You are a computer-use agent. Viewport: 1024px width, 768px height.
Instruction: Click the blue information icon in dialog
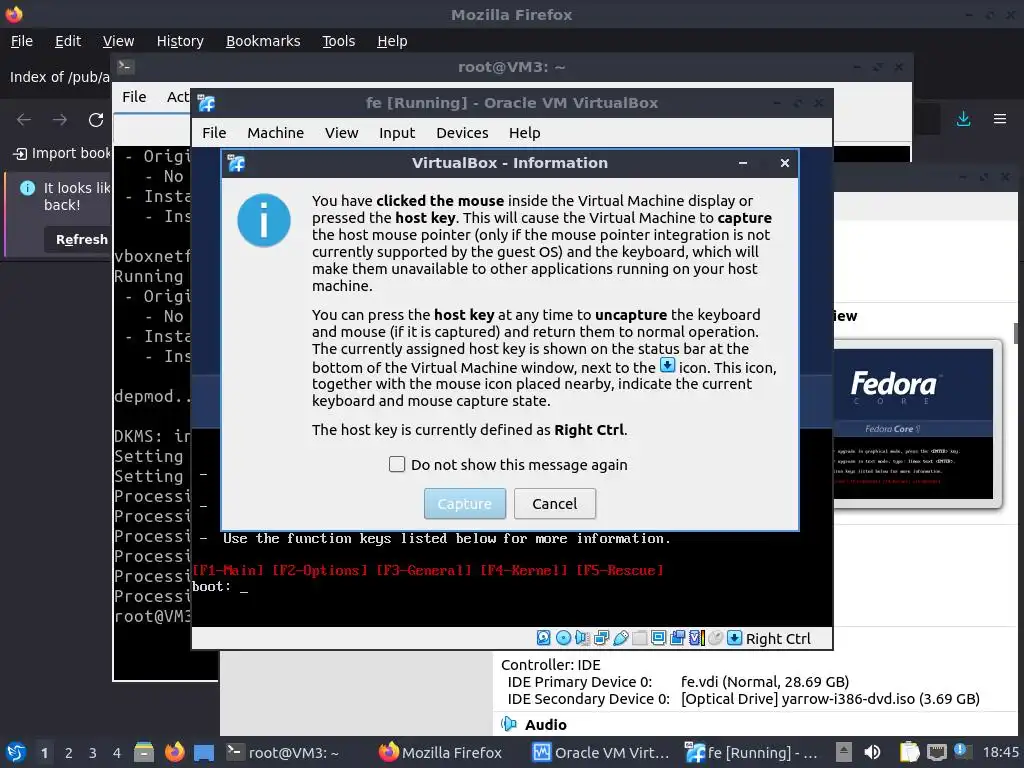pos(264,220)
